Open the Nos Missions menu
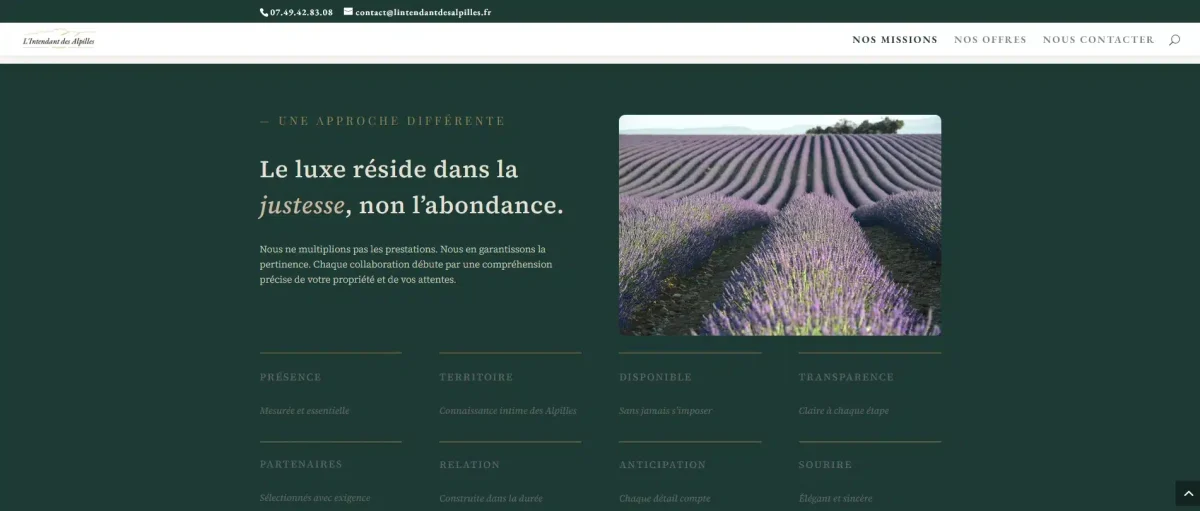The width and height of the screenshot is (1200, 511). pos(895,40)
